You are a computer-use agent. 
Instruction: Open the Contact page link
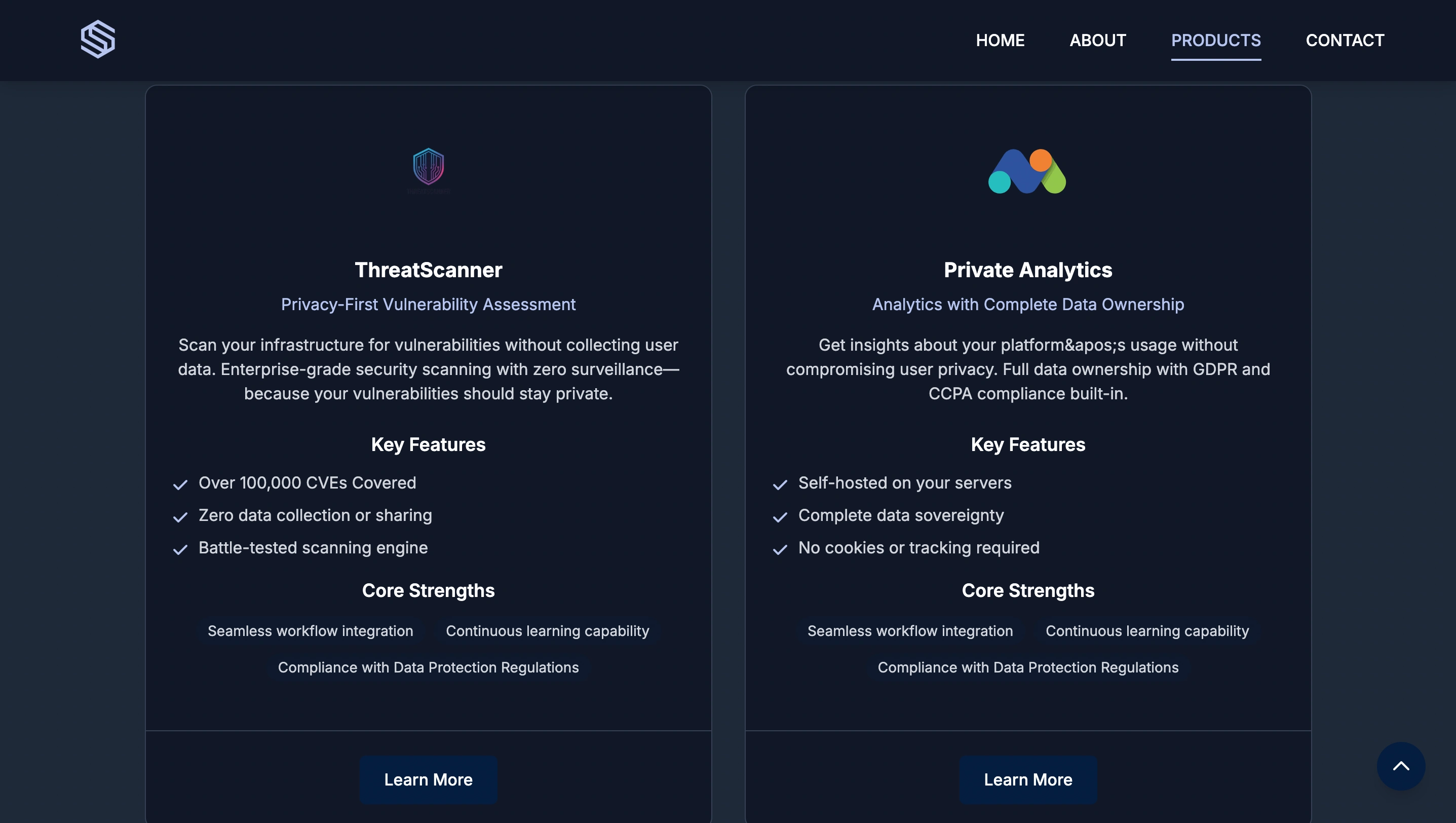tap(1345, 41)
